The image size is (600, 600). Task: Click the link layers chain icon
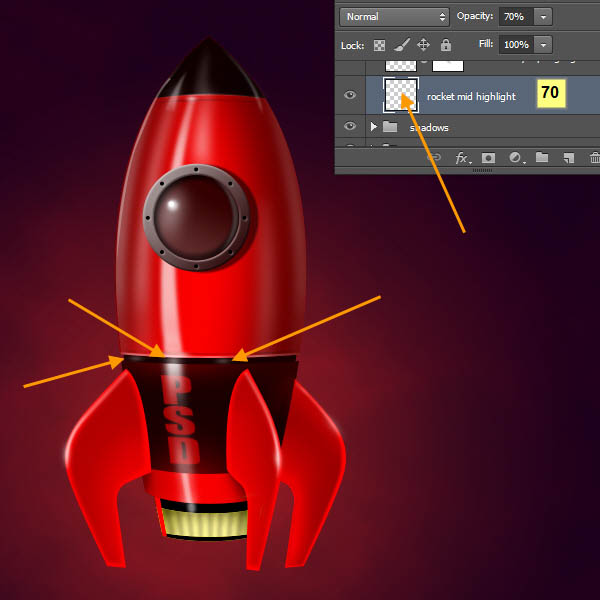(x=434, y=158)
